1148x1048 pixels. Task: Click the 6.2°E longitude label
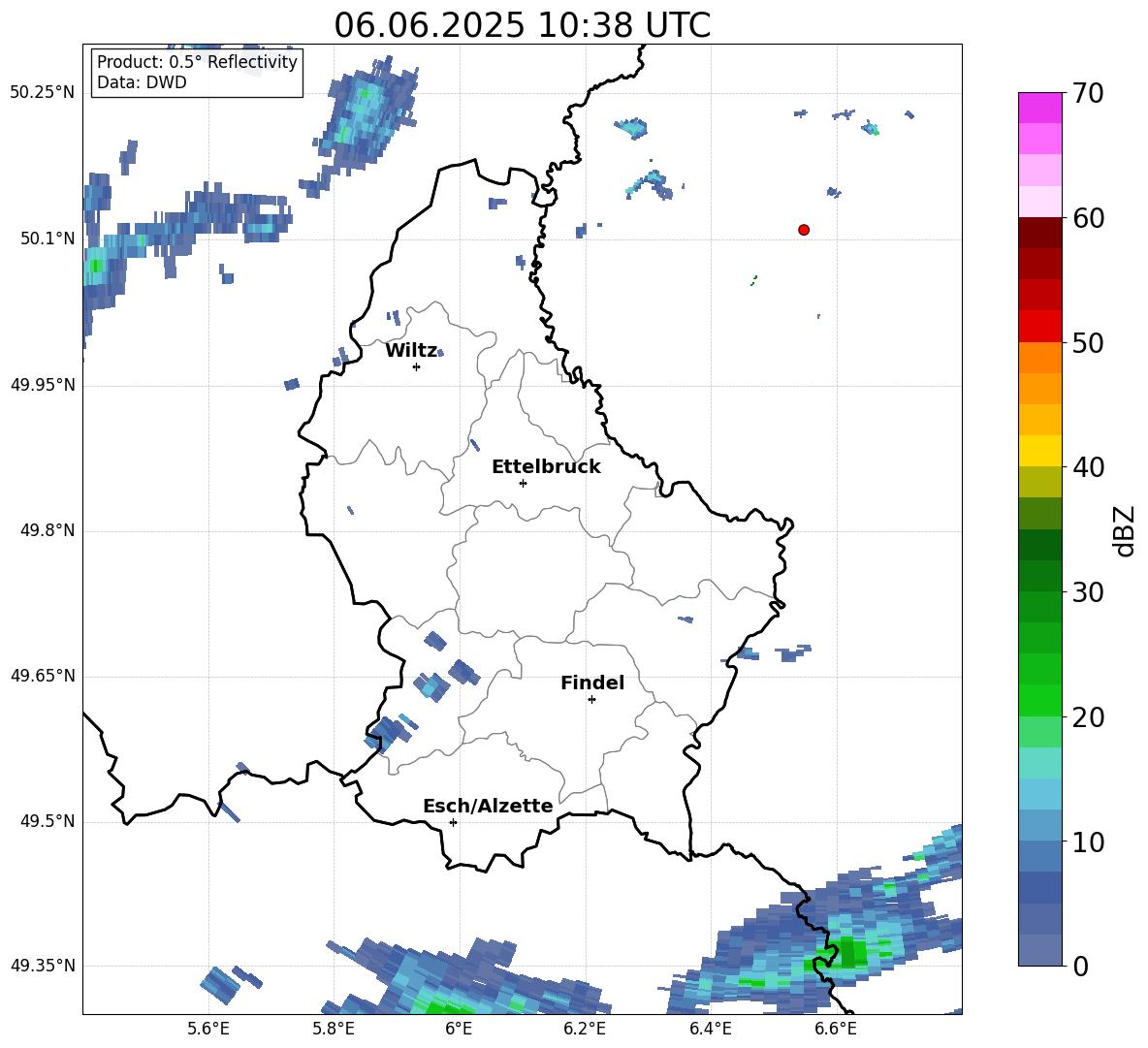coord(585,1030)
